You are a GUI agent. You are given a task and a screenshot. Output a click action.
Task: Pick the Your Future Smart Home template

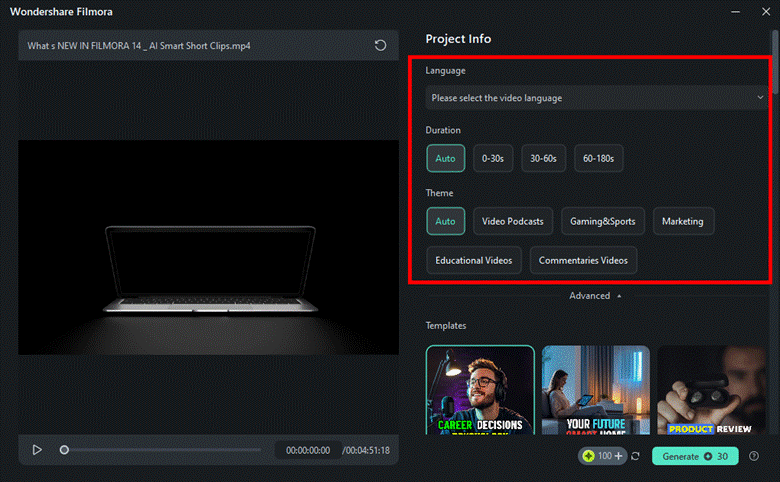coord(595,390)
